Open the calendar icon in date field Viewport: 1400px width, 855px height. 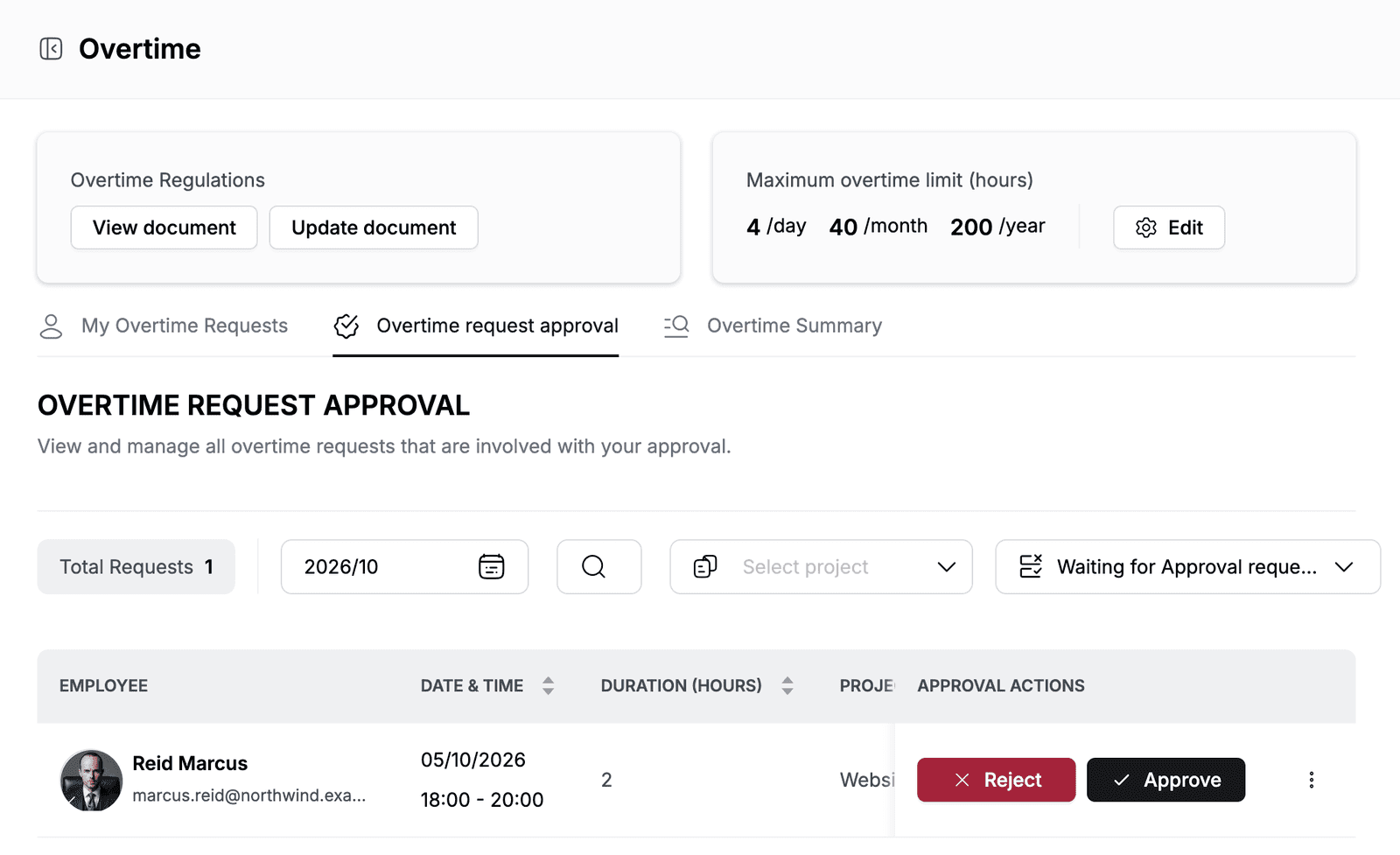pyautogui.click(x=492, y=567)
